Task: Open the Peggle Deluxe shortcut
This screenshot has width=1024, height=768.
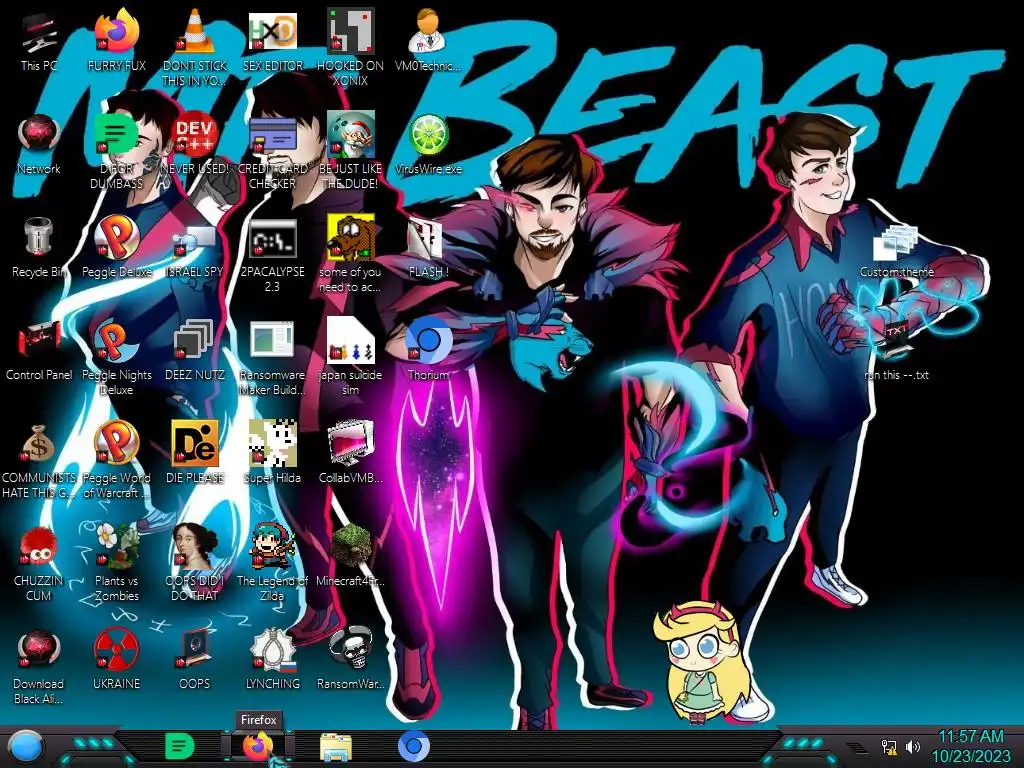Action: (x=116, y=237)
